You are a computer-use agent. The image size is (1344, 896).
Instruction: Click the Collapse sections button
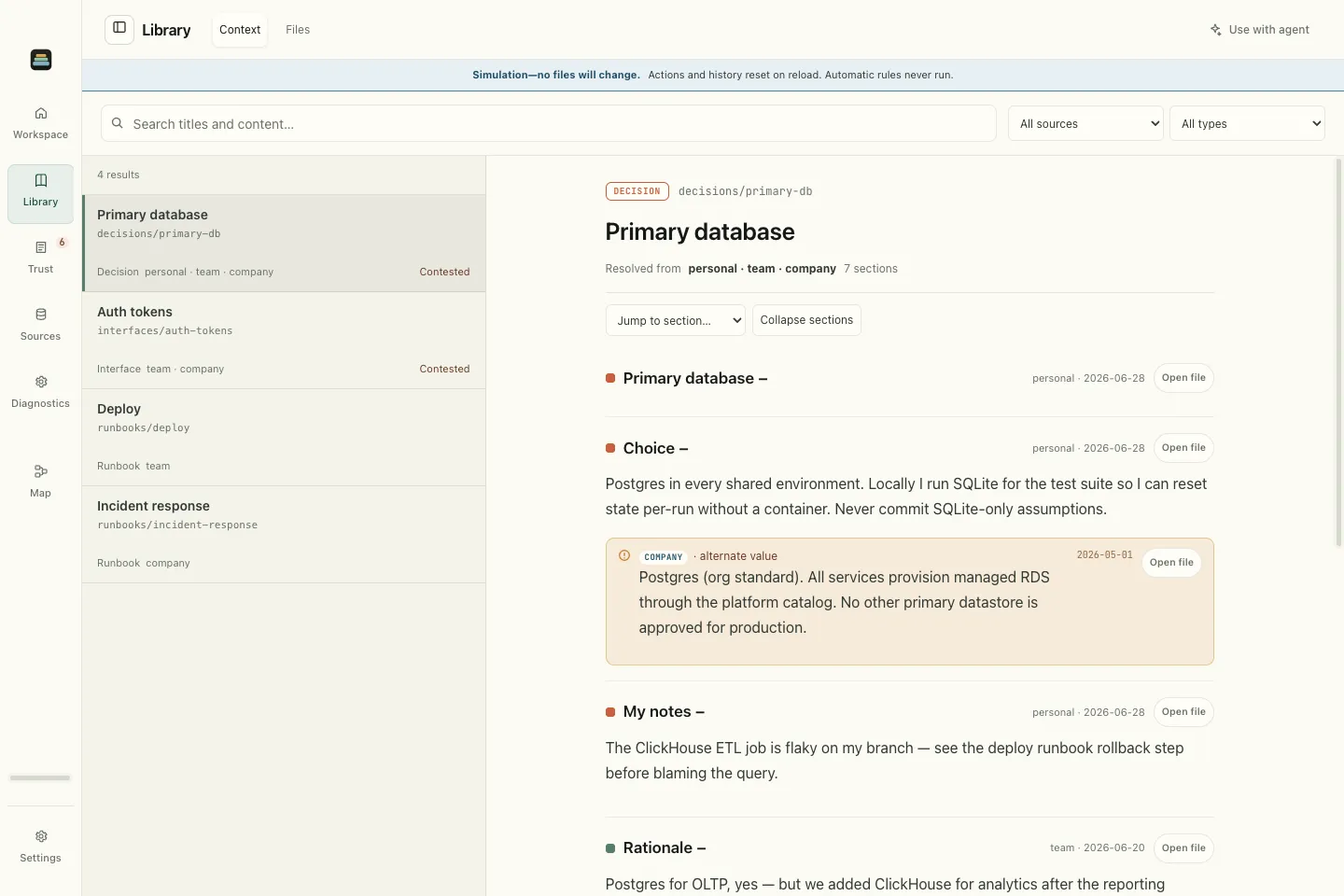[806, 320]
